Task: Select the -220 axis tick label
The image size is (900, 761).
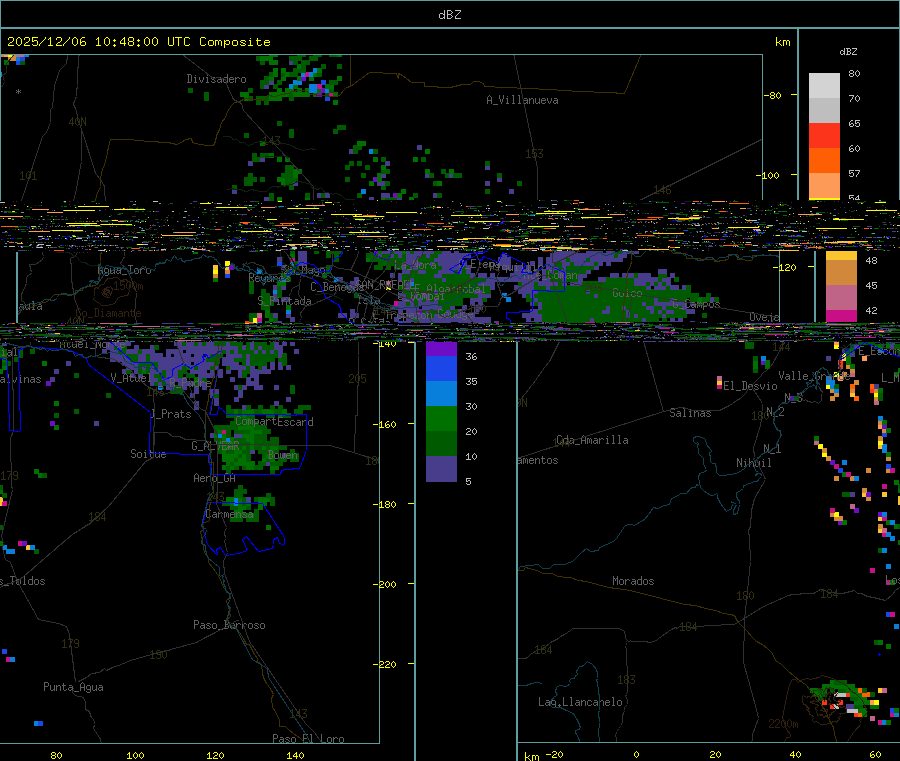Action: click(385, 665)
